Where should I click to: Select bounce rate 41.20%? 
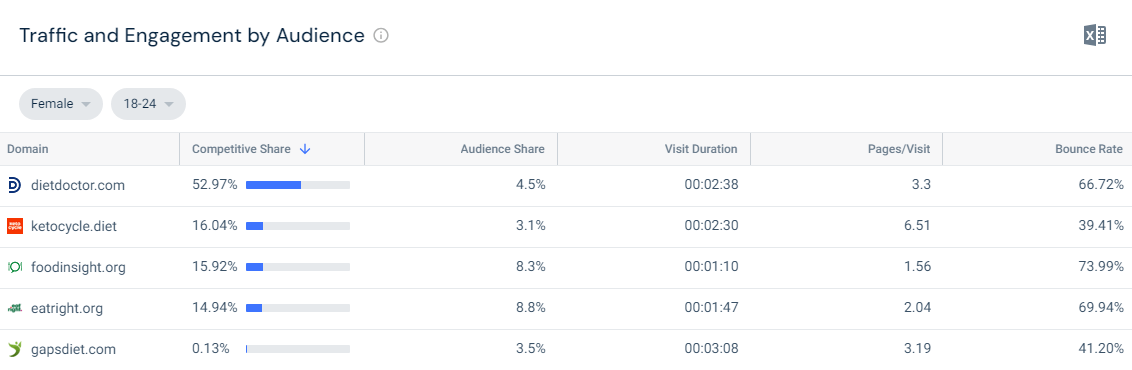pos(1101,350)
